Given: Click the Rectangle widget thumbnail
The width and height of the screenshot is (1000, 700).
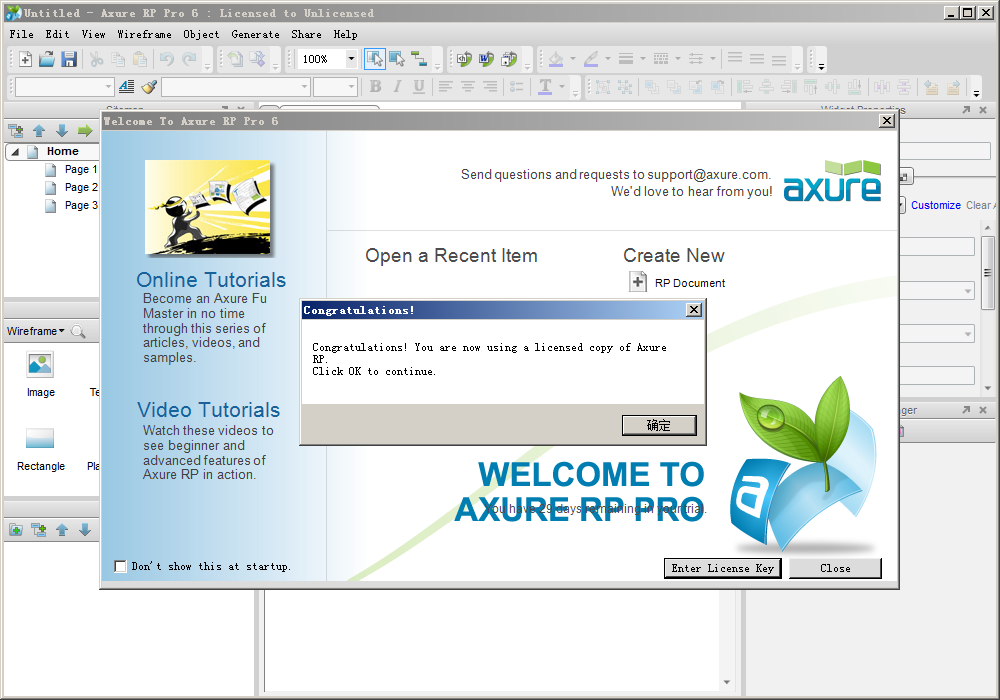Looking at the screenshot, I should tap(40, 439).
